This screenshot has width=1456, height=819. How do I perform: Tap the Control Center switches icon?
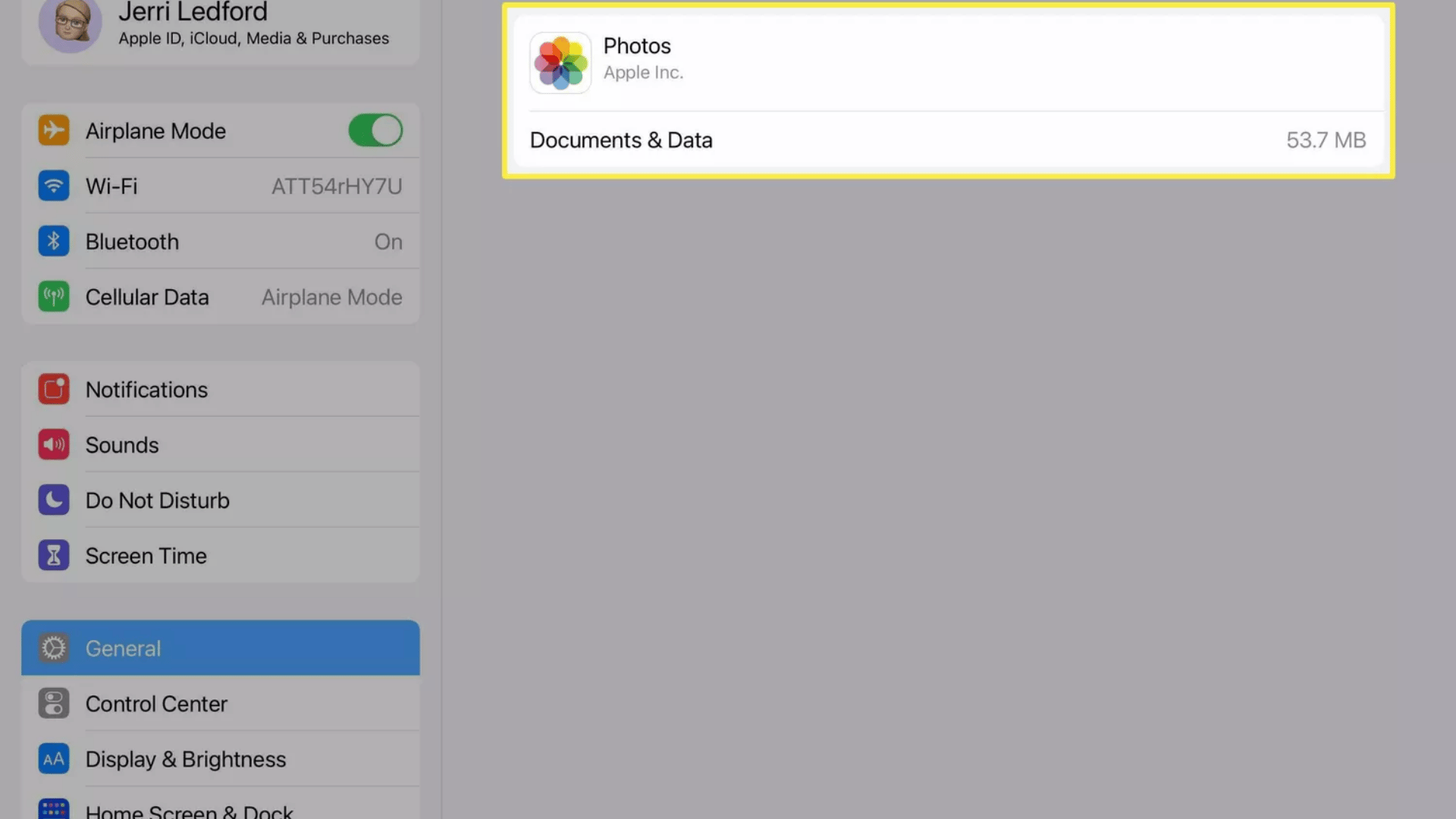click(x=54, y=704)
